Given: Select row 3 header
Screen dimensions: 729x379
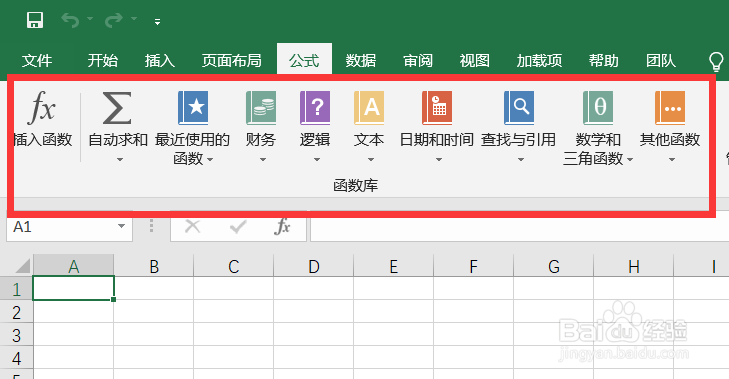Looking at the screenshot, I should pos(16,335).
